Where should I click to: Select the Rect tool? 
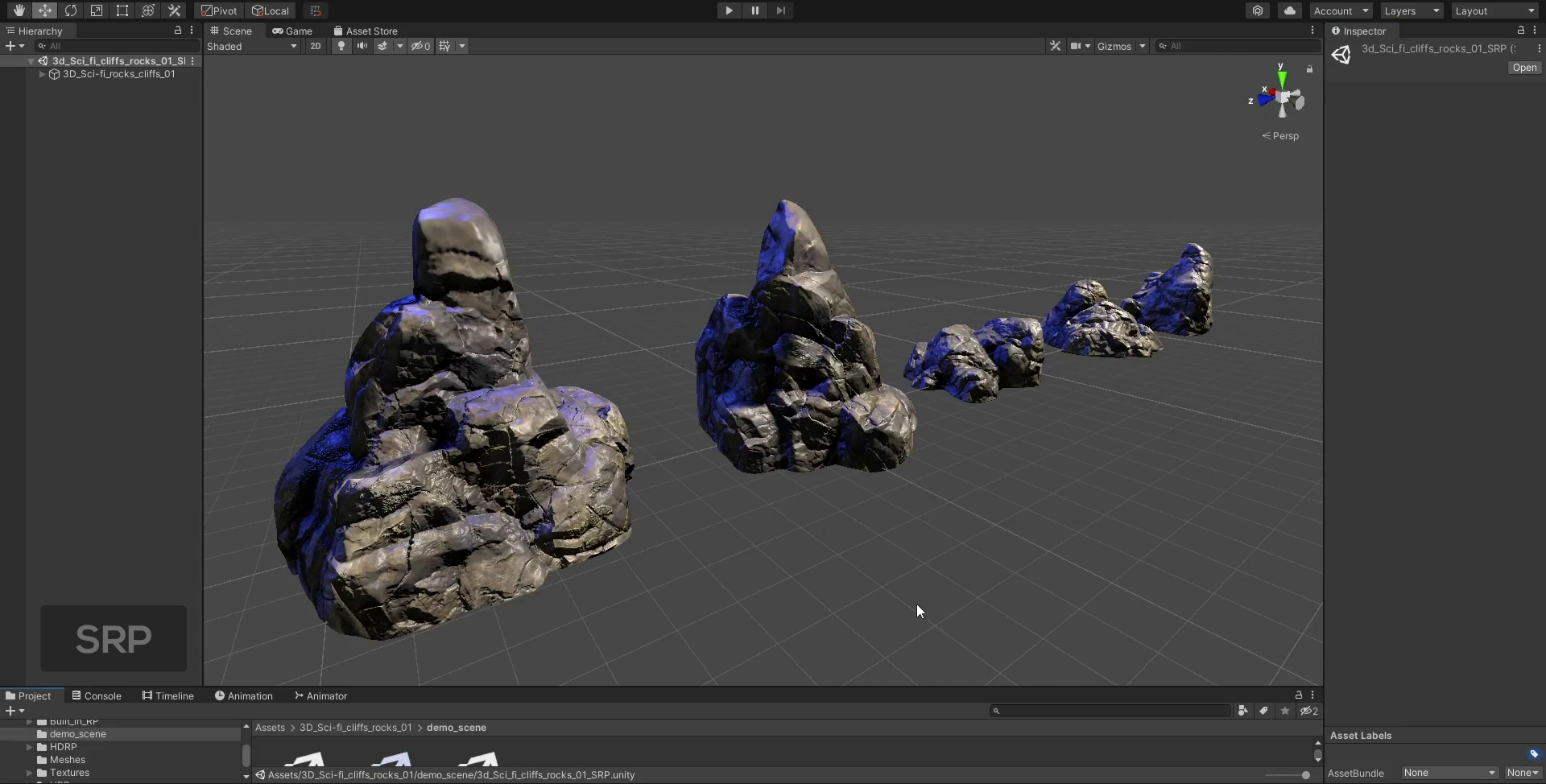point(122,10)
